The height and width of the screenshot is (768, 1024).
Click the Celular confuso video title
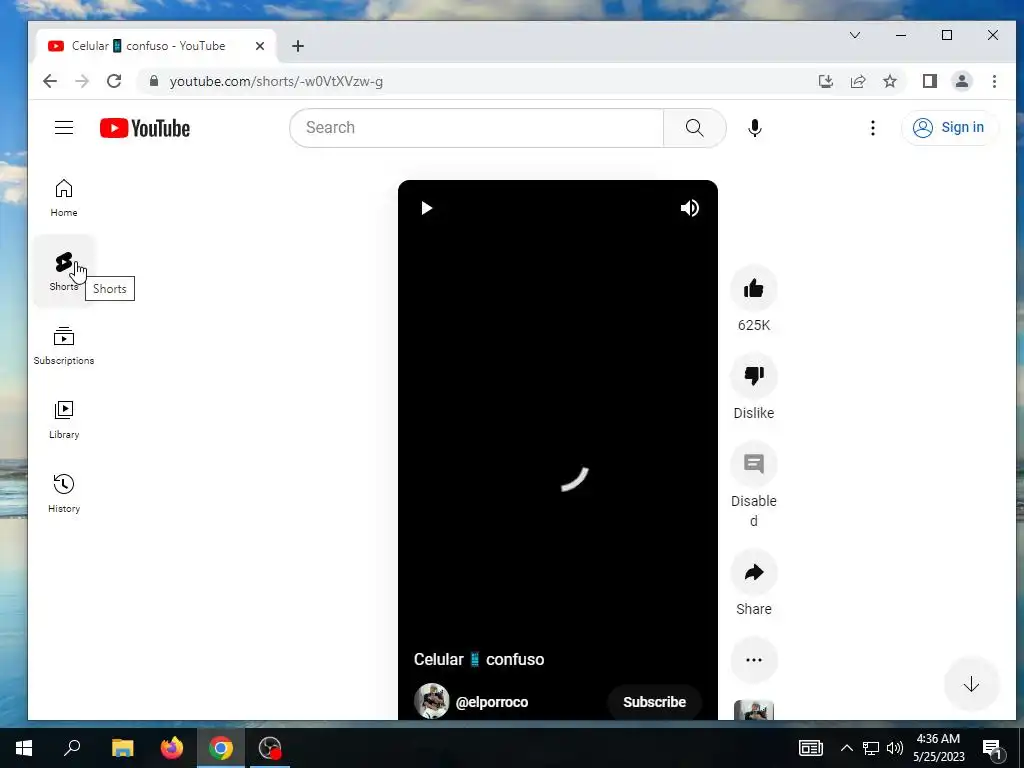[x=479, y=659]
